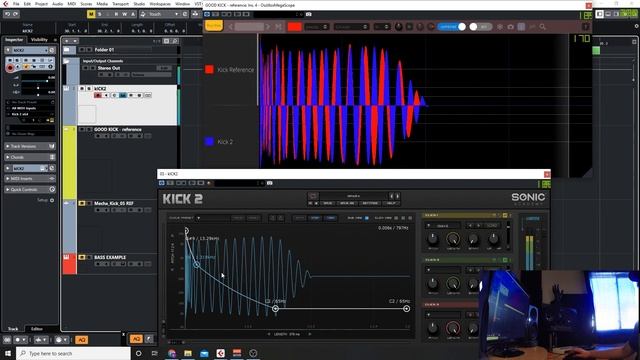640x360 pixels.
Task: Click the Input/Output Channels folder icon
Action: (x=66, y=61)
